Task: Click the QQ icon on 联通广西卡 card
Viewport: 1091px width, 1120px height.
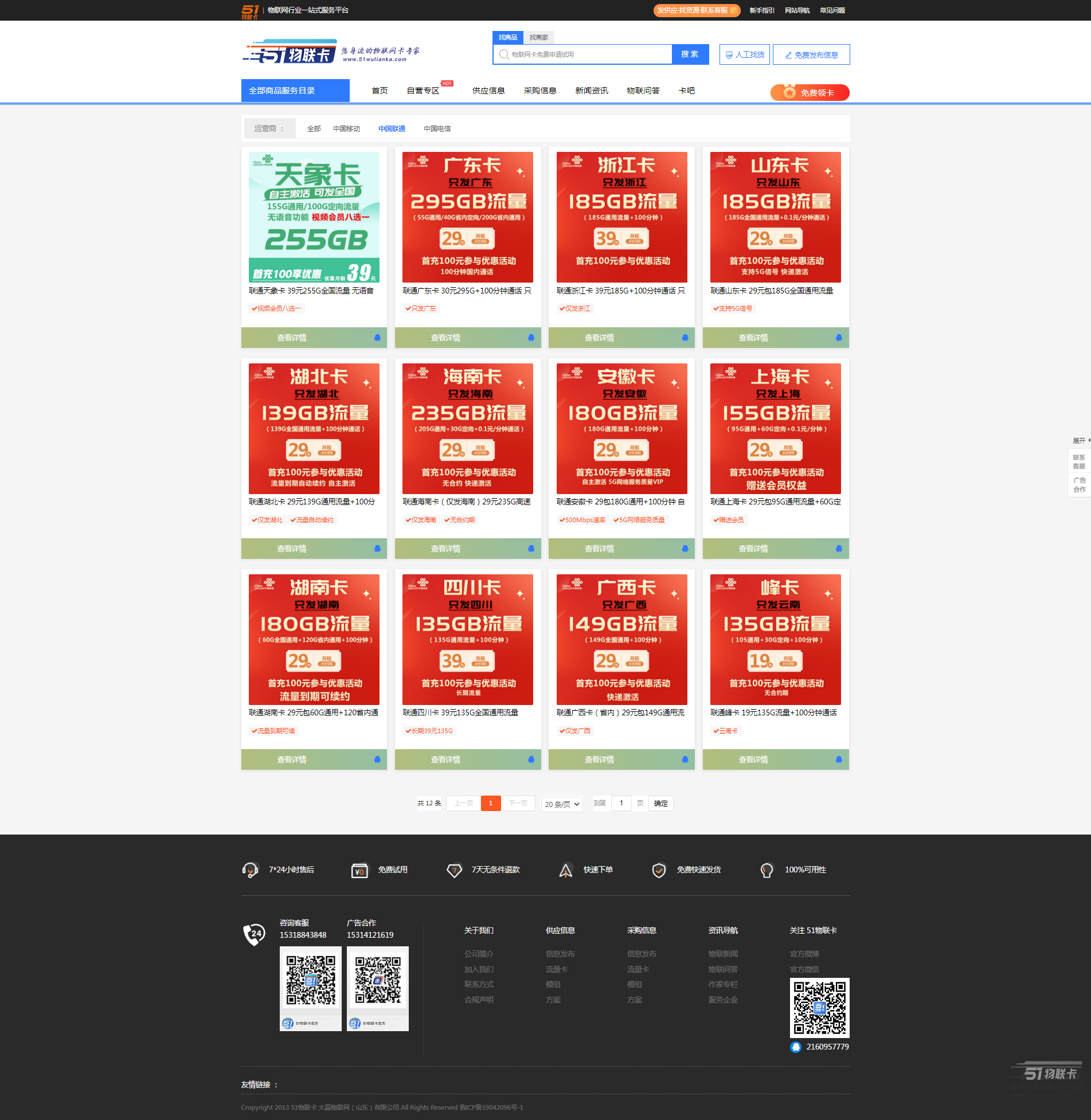Action: tap(685, 759)
